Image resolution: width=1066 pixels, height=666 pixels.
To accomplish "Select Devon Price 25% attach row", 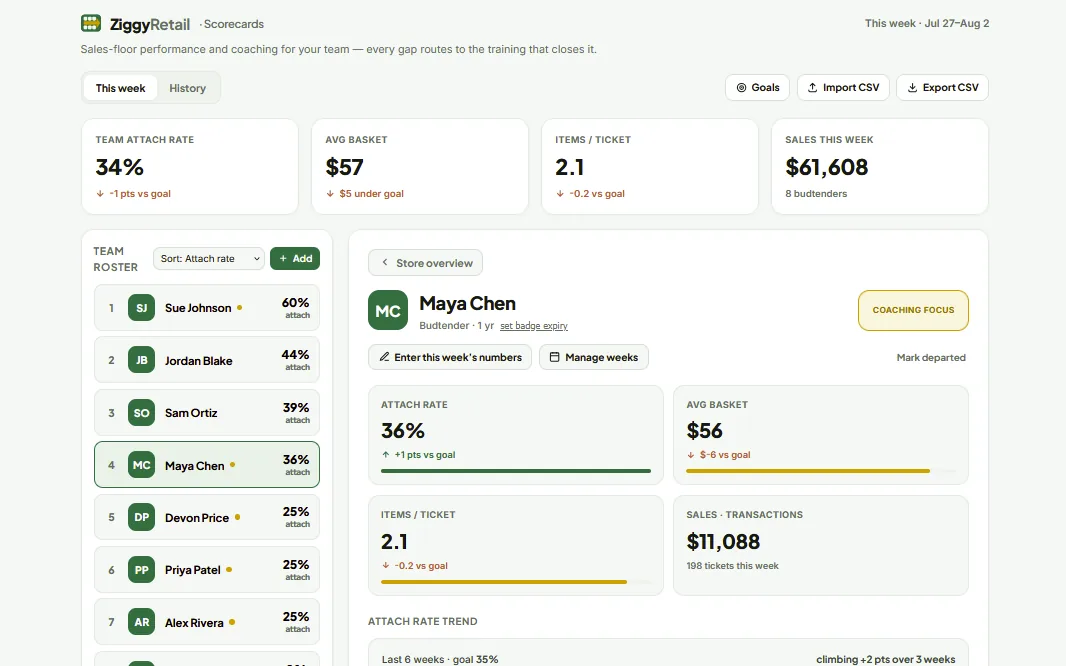I will [x=207, y=517].
